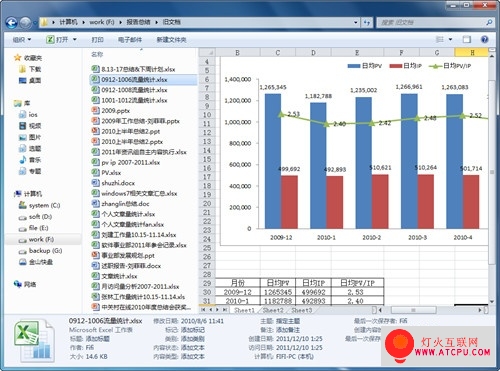Select the shuzhi.docx file
The height and width of the screenshot is (371, 500).
[x=118, y=183]
